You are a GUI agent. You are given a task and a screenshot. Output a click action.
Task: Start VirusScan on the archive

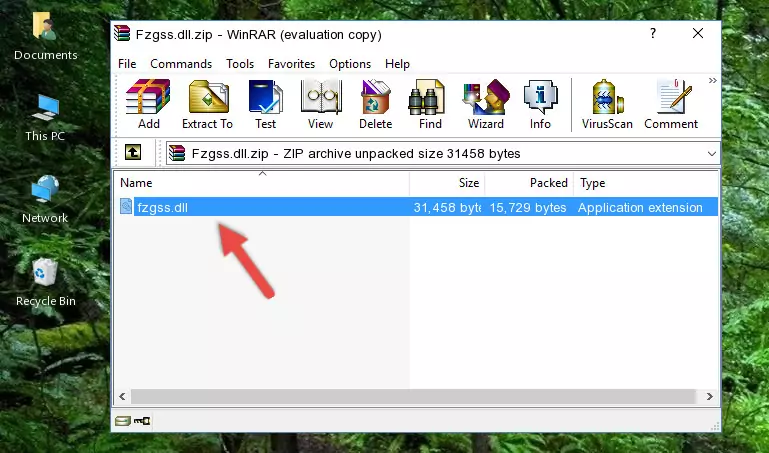tap(607, 104)
